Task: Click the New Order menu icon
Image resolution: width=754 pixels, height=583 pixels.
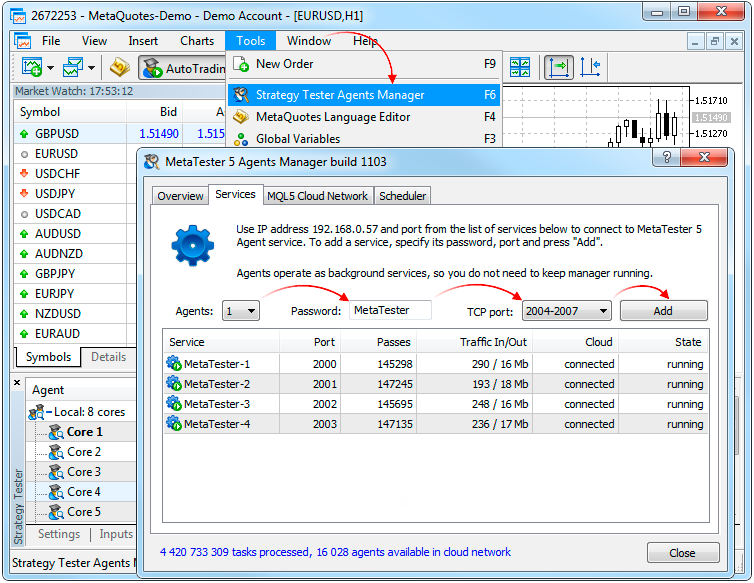Action: (241, 64)
